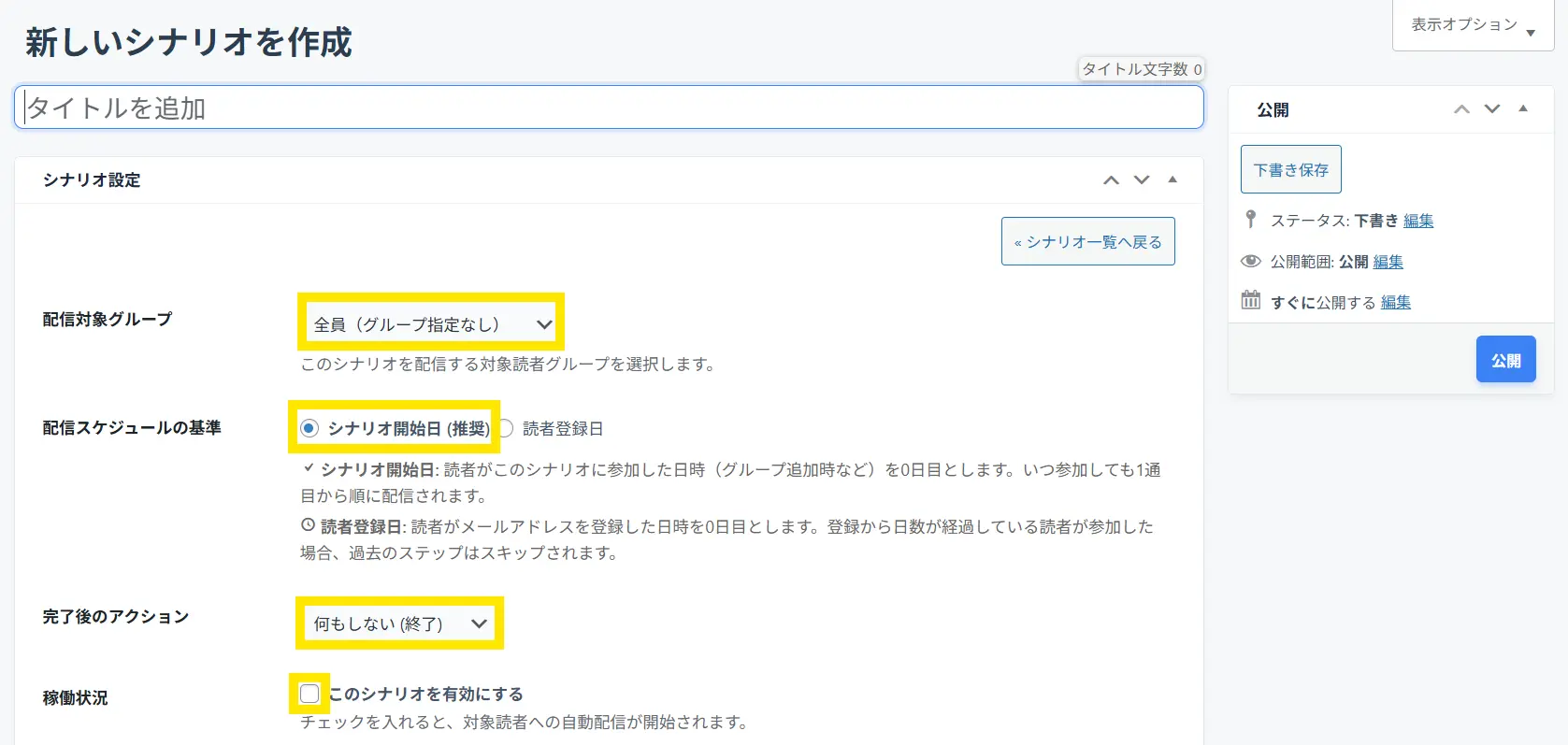Click the key icon beside ステータス
This screenshot has width=1568, height=745.
(x=1250, y=220)
